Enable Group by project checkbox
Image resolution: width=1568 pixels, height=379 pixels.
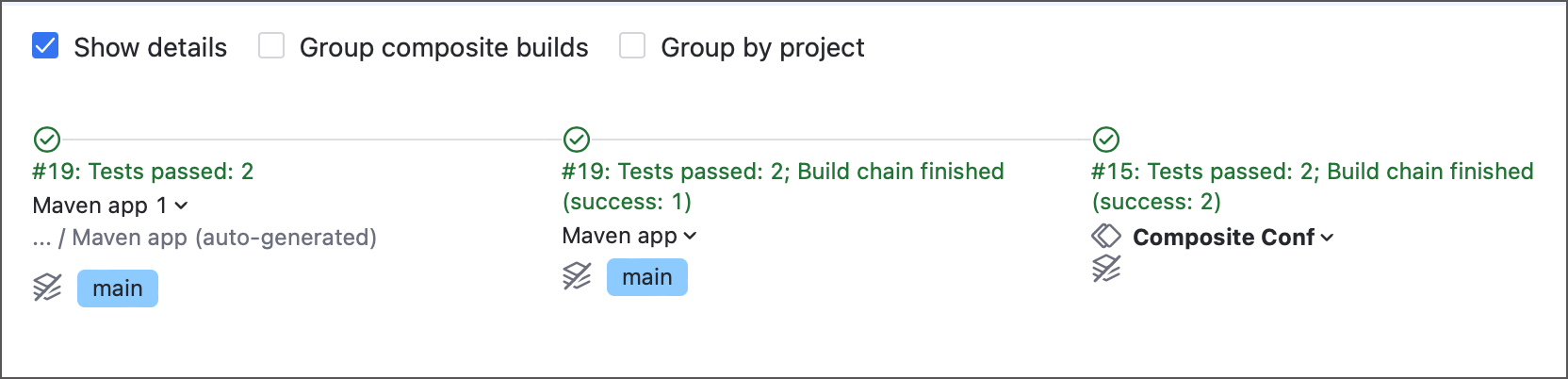coord(632,46)
